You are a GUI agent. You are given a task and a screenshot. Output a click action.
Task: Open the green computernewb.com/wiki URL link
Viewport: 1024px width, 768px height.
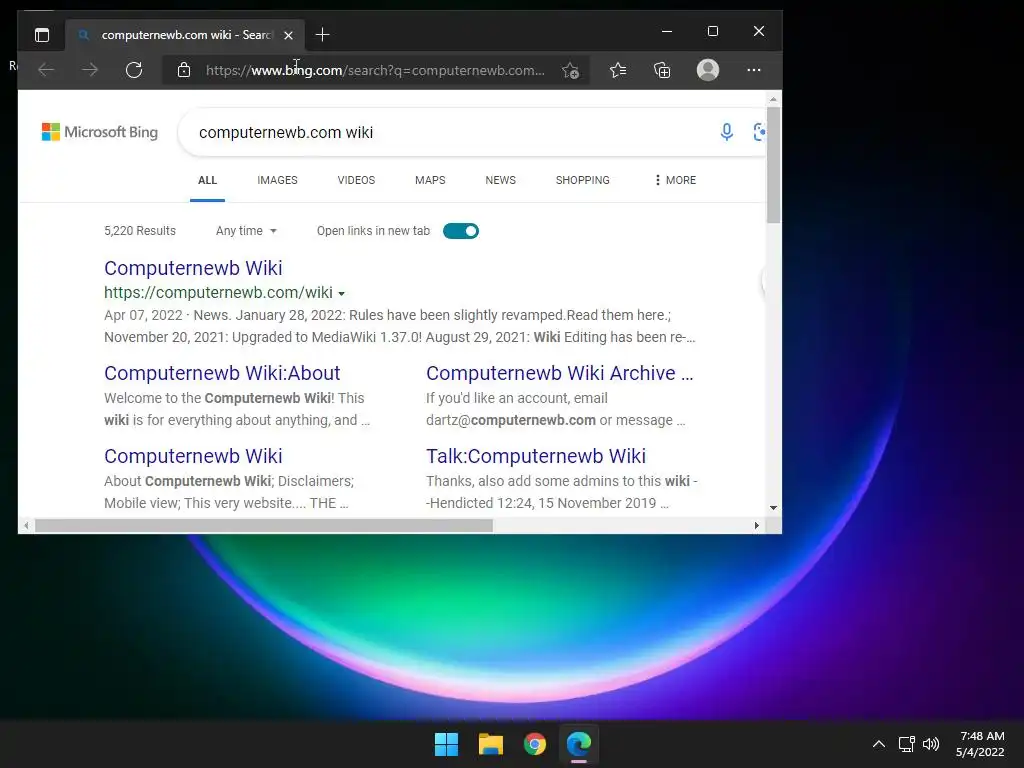point(218,293)
